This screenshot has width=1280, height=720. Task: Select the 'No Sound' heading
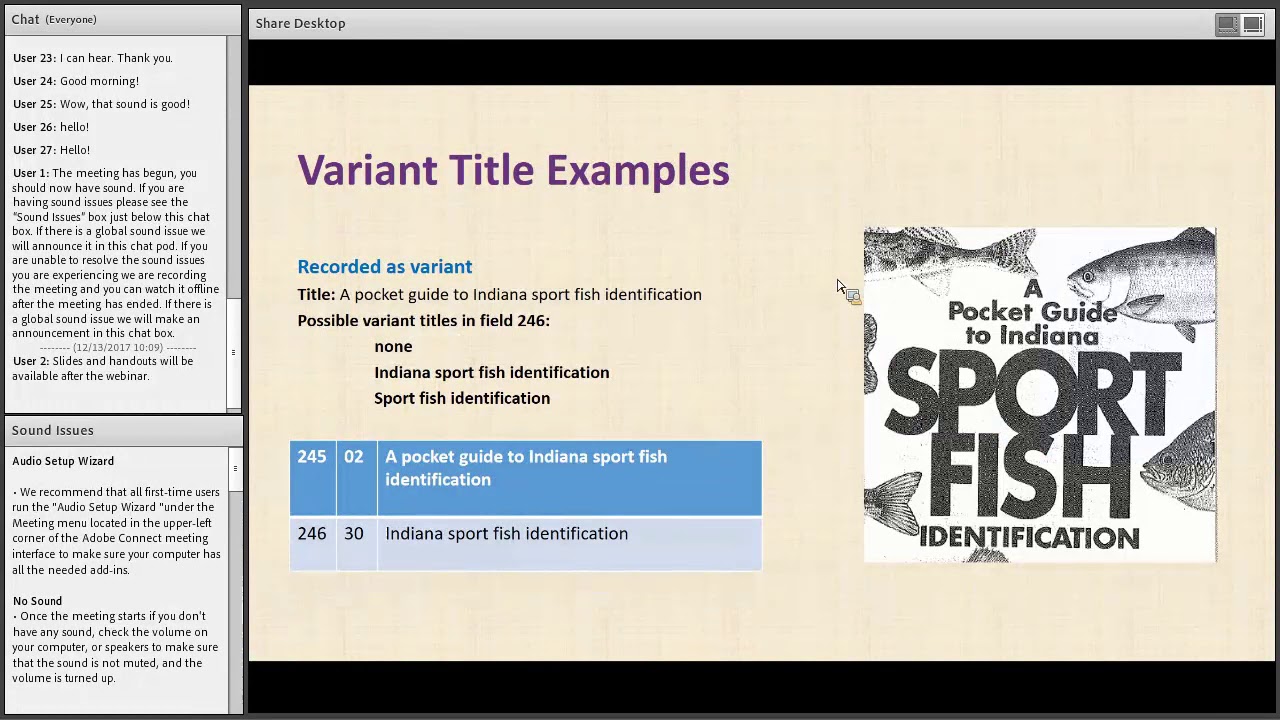(37, 601)
